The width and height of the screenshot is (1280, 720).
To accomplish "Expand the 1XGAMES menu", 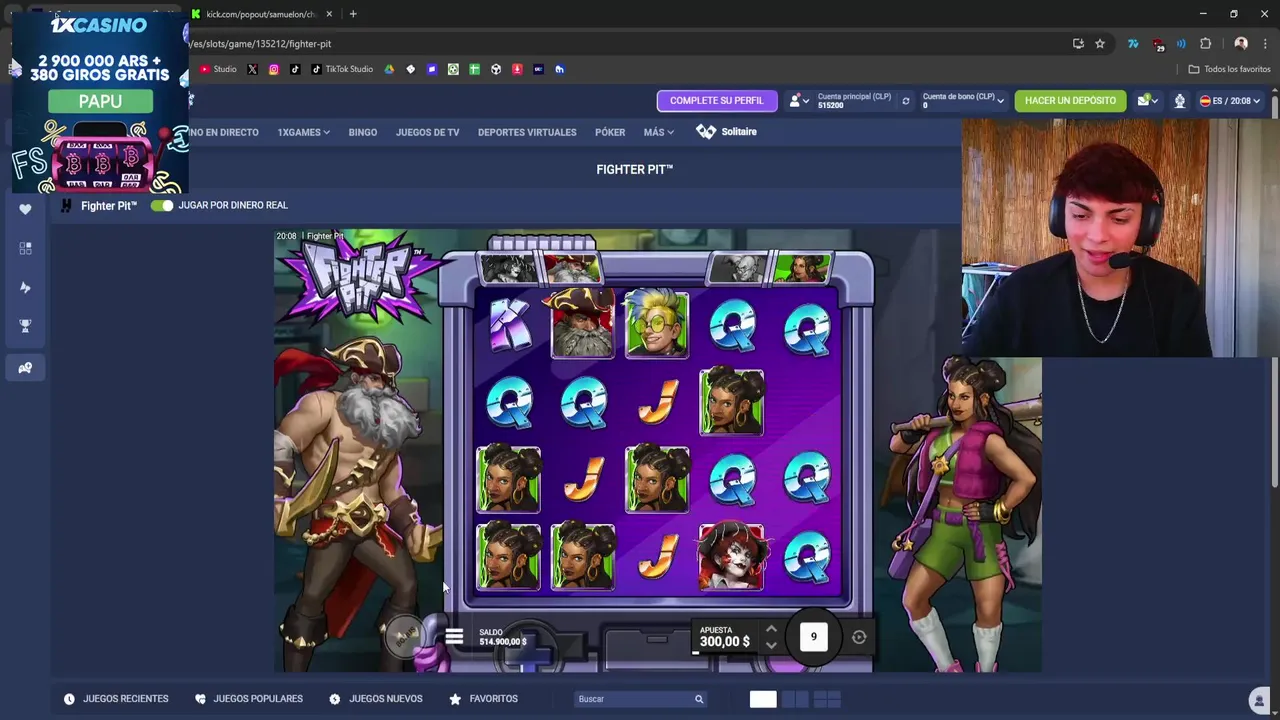I will pos(304,132).
